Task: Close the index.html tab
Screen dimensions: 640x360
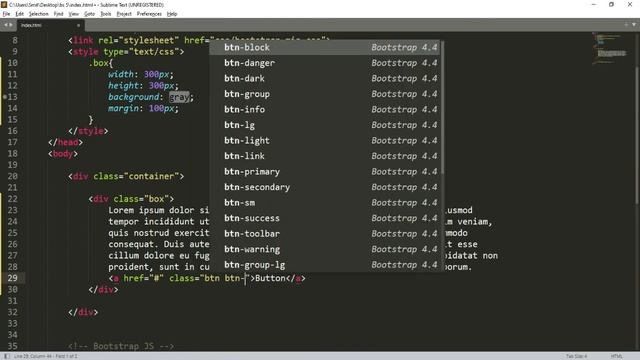Action: 78,25
